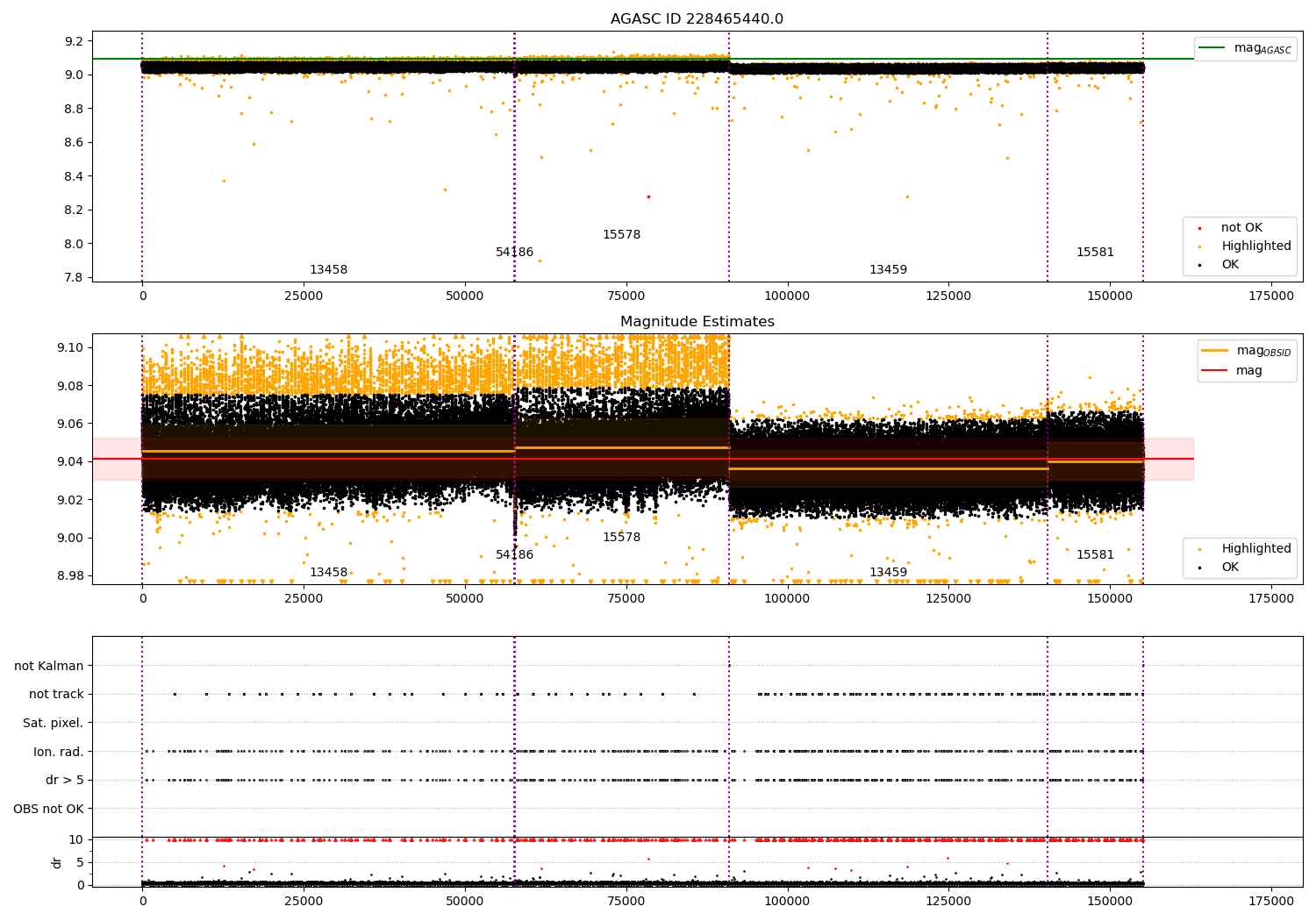This screenshot has width=1316, height=921.
Task: Click the '9.06' y-axis tick label
Action: tap(70, 424)
